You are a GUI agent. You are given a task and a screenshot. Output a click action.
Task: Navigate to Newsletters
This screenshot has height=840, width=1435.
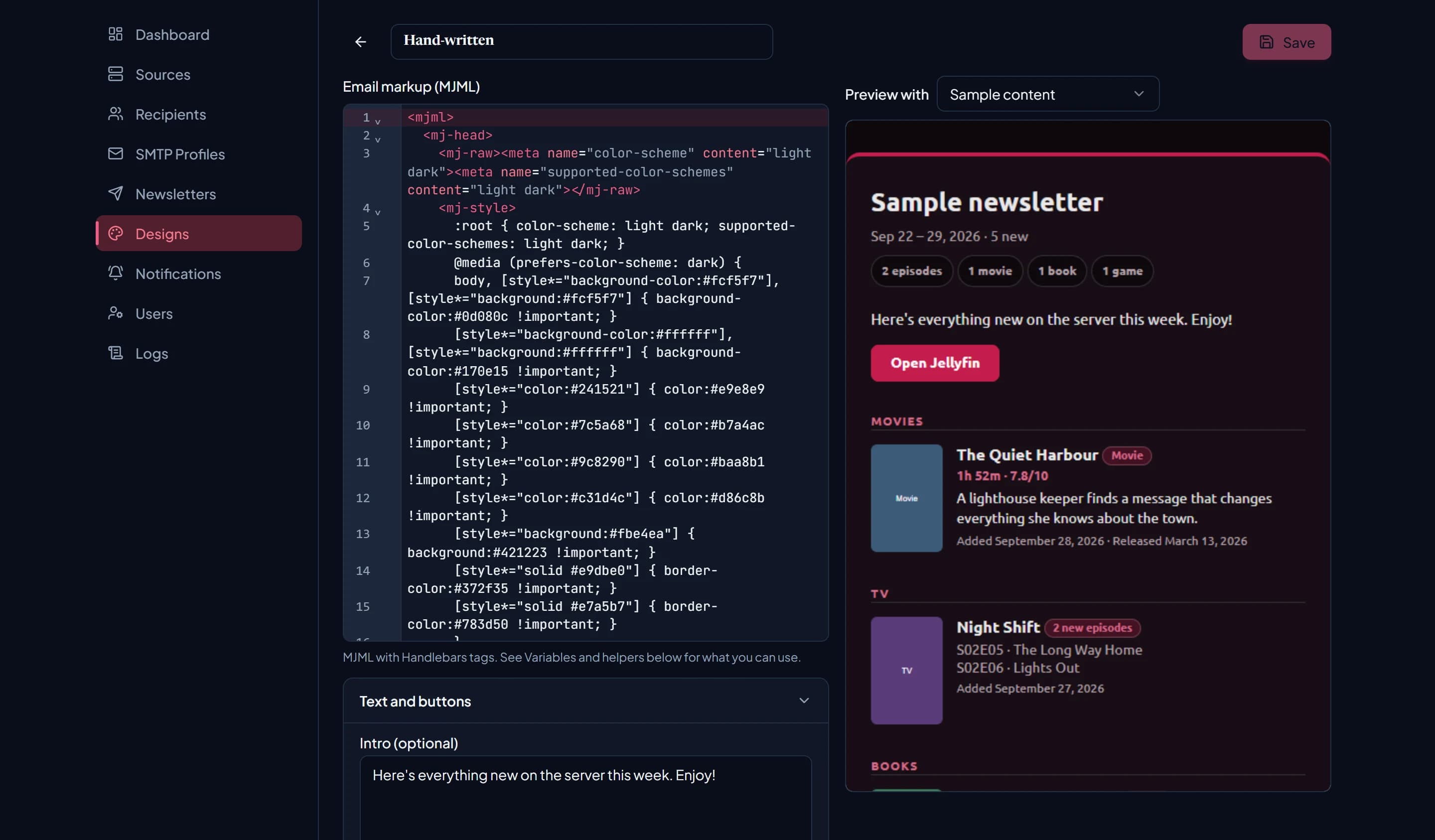coord(199,194)
